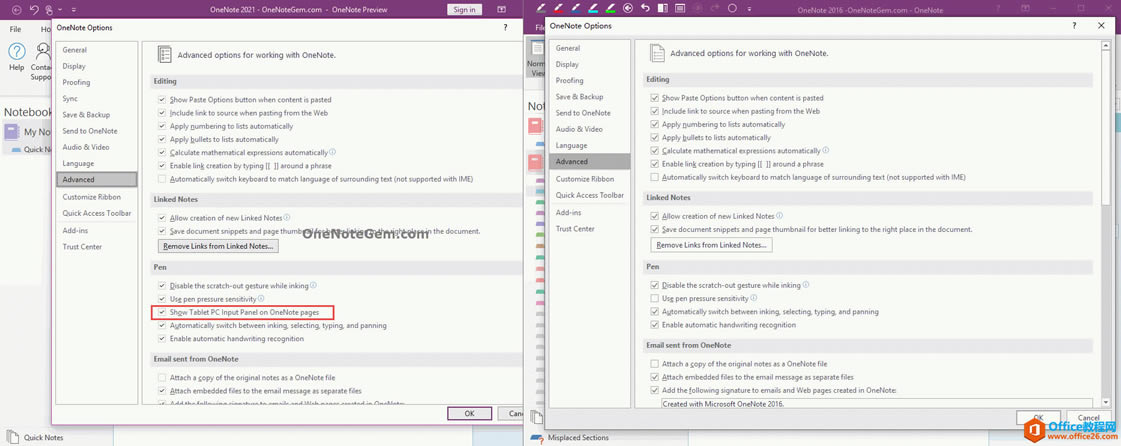Select Proofing category in OneNote 2016 Options
Image resolution: width=1121 pixels, height=446 pixels.
click(589, 81)
